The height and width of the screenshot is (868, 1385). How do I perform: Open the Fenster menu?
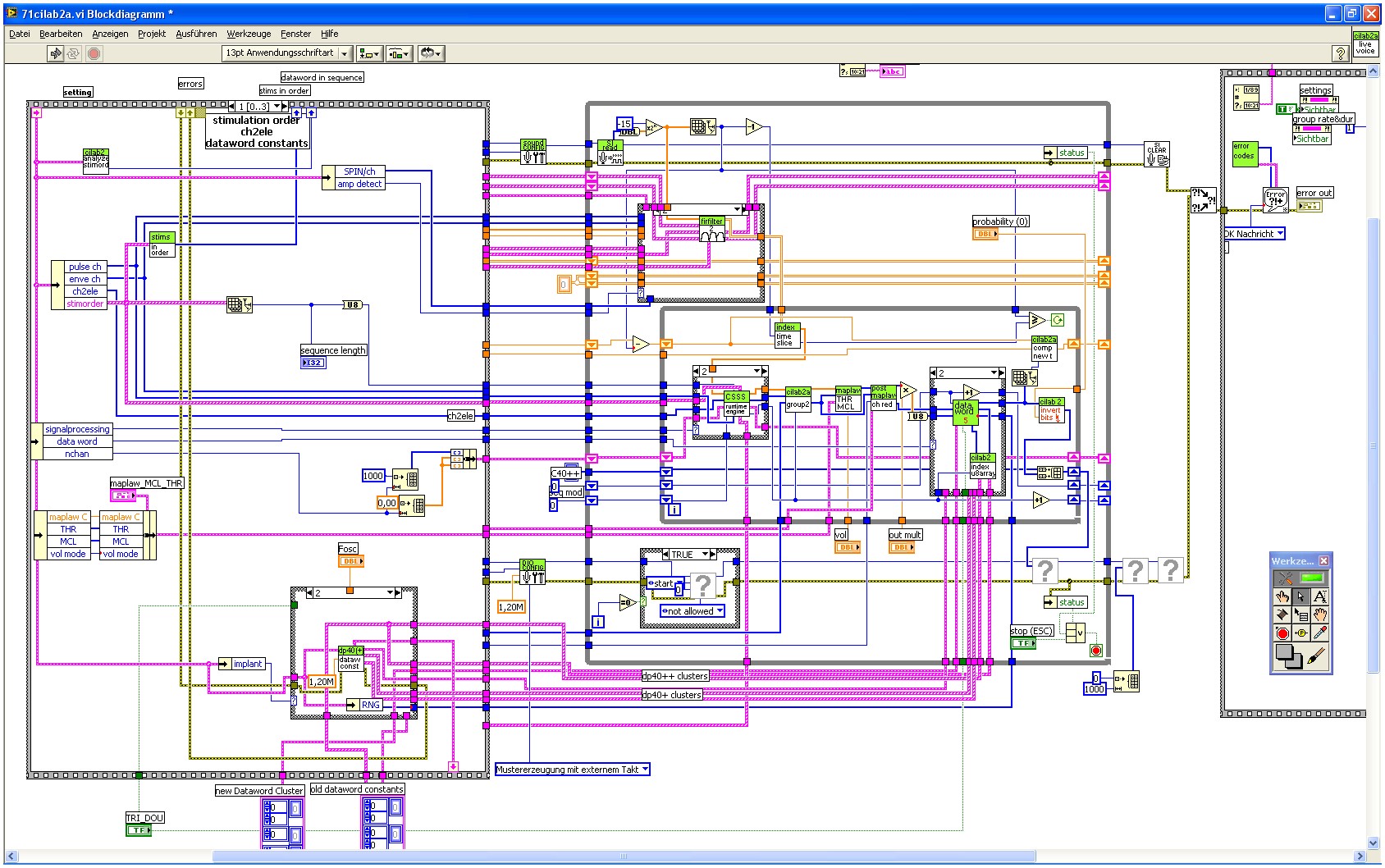(296, 34)
